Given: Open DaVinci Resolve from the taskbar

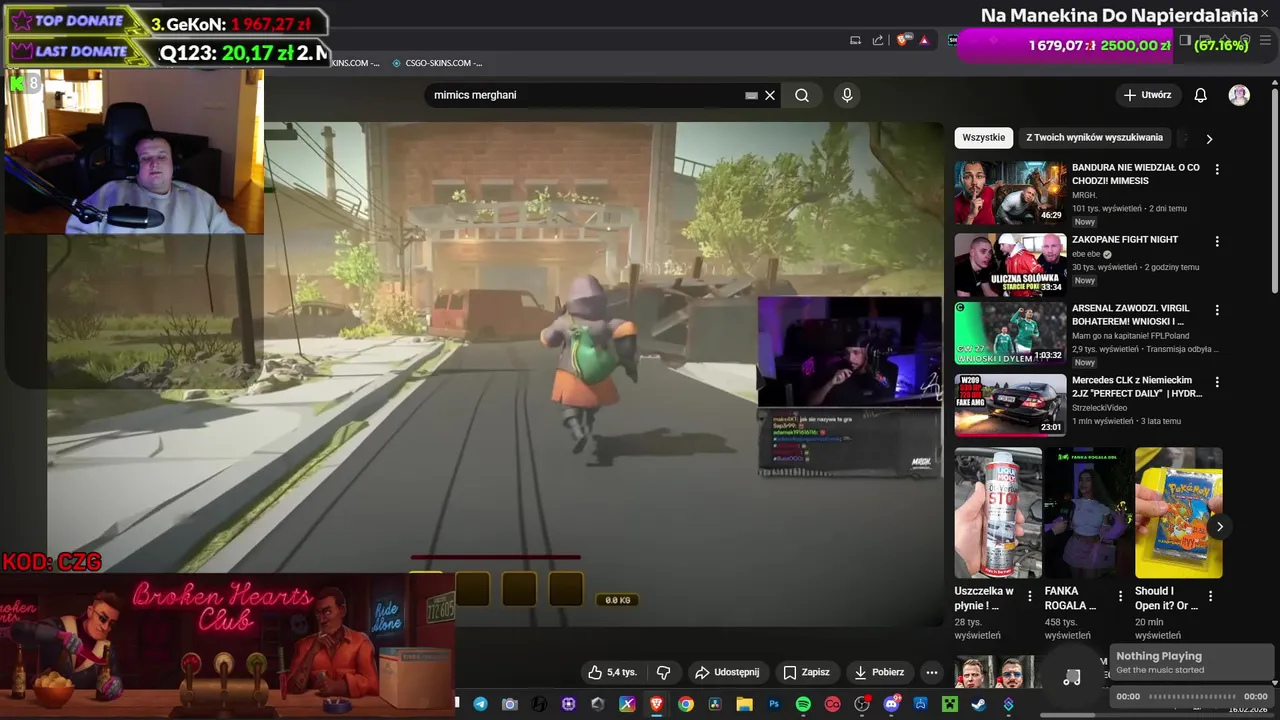Looking at the screenshot, I should [715, 704].
